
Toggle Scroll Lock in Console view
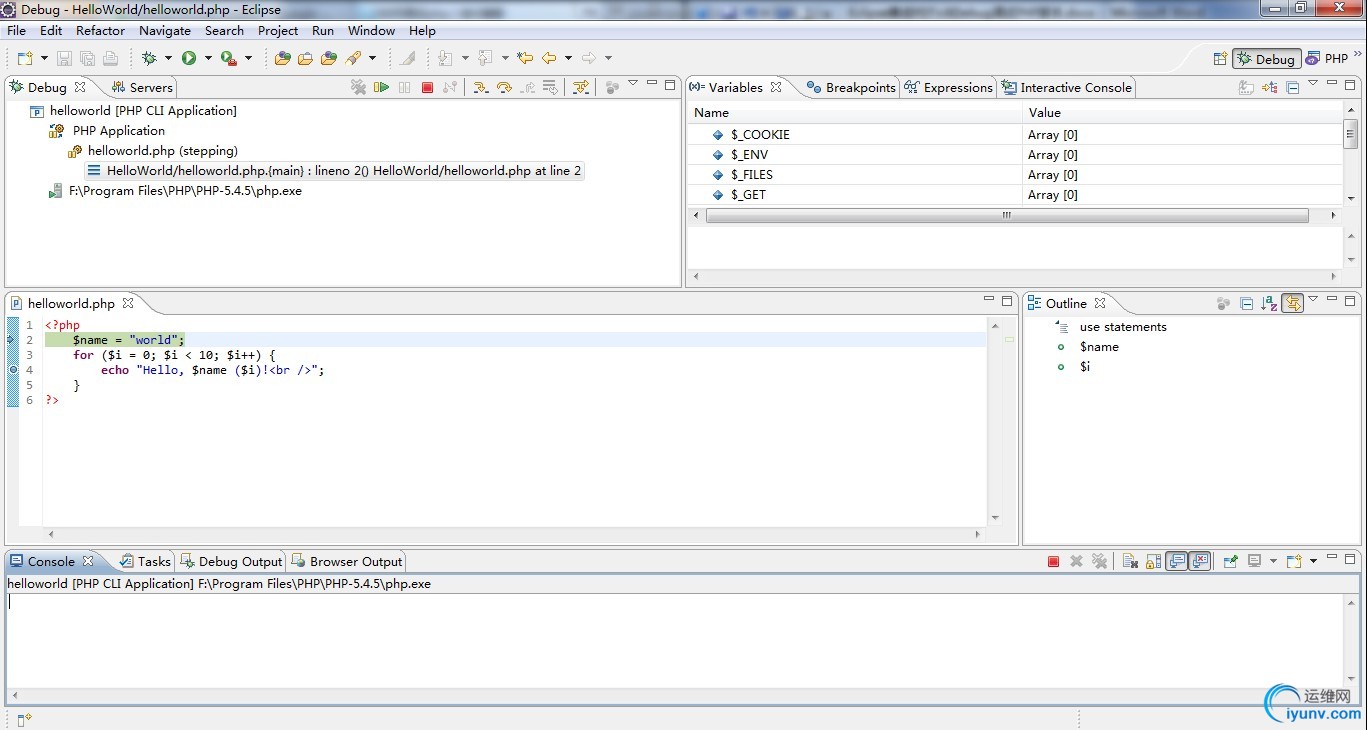1153,561
